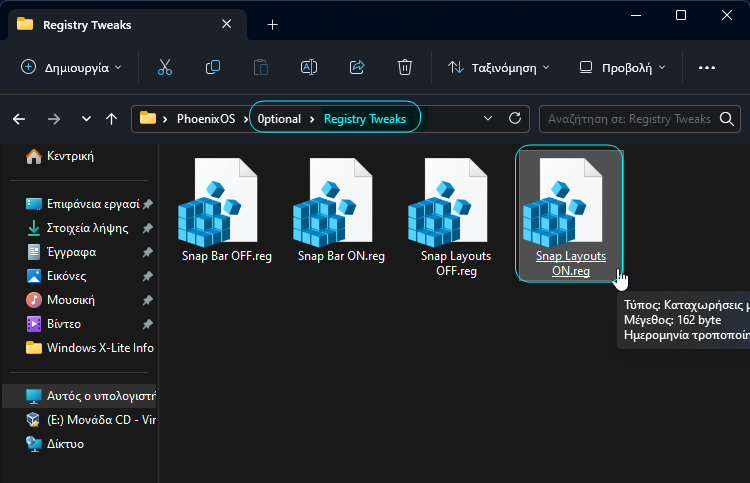Unpin Έγγραφα via pin icon

(148, 252)
